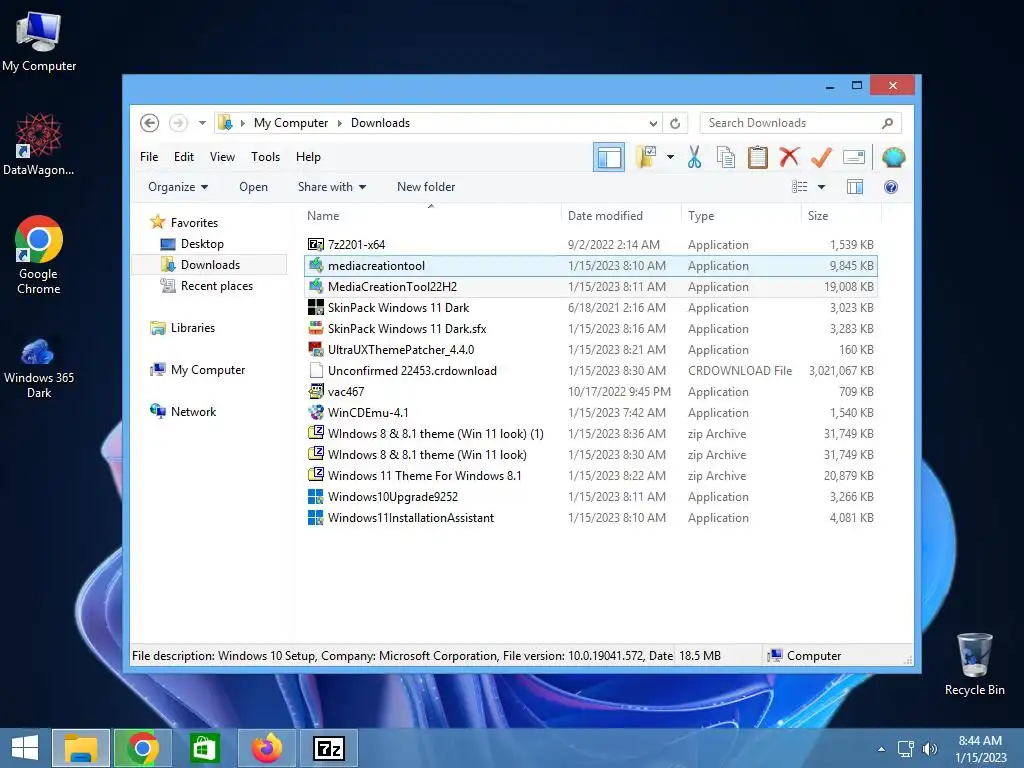Sort by the Size column header
The width and height of the screenshot is (1024, 768).
click(841, 216)
